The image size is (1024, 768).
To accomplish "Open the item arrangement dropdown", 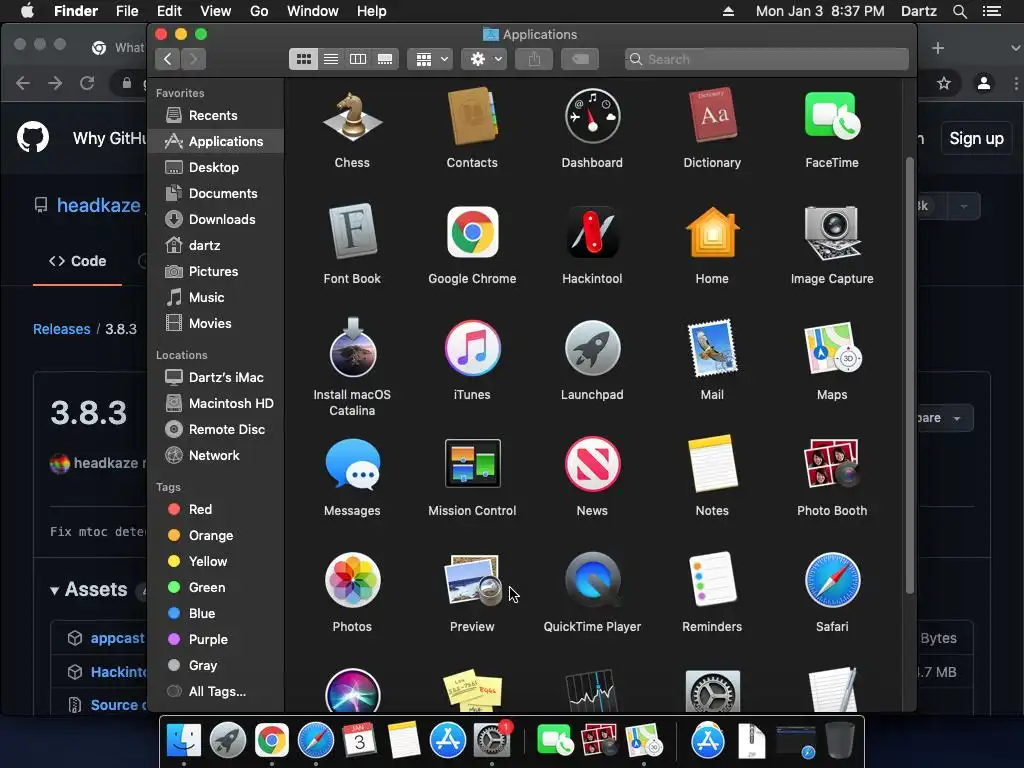I will click(x=430, y=59).
